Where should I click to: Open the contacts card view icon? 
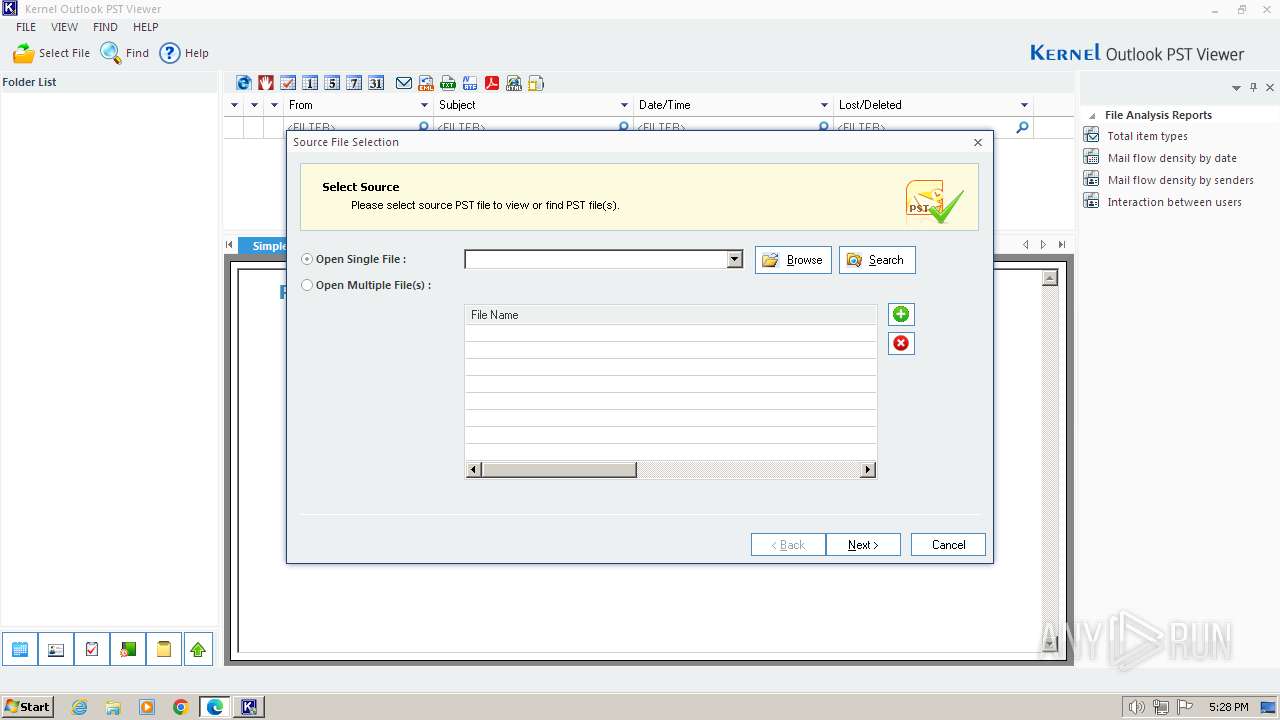56,650
